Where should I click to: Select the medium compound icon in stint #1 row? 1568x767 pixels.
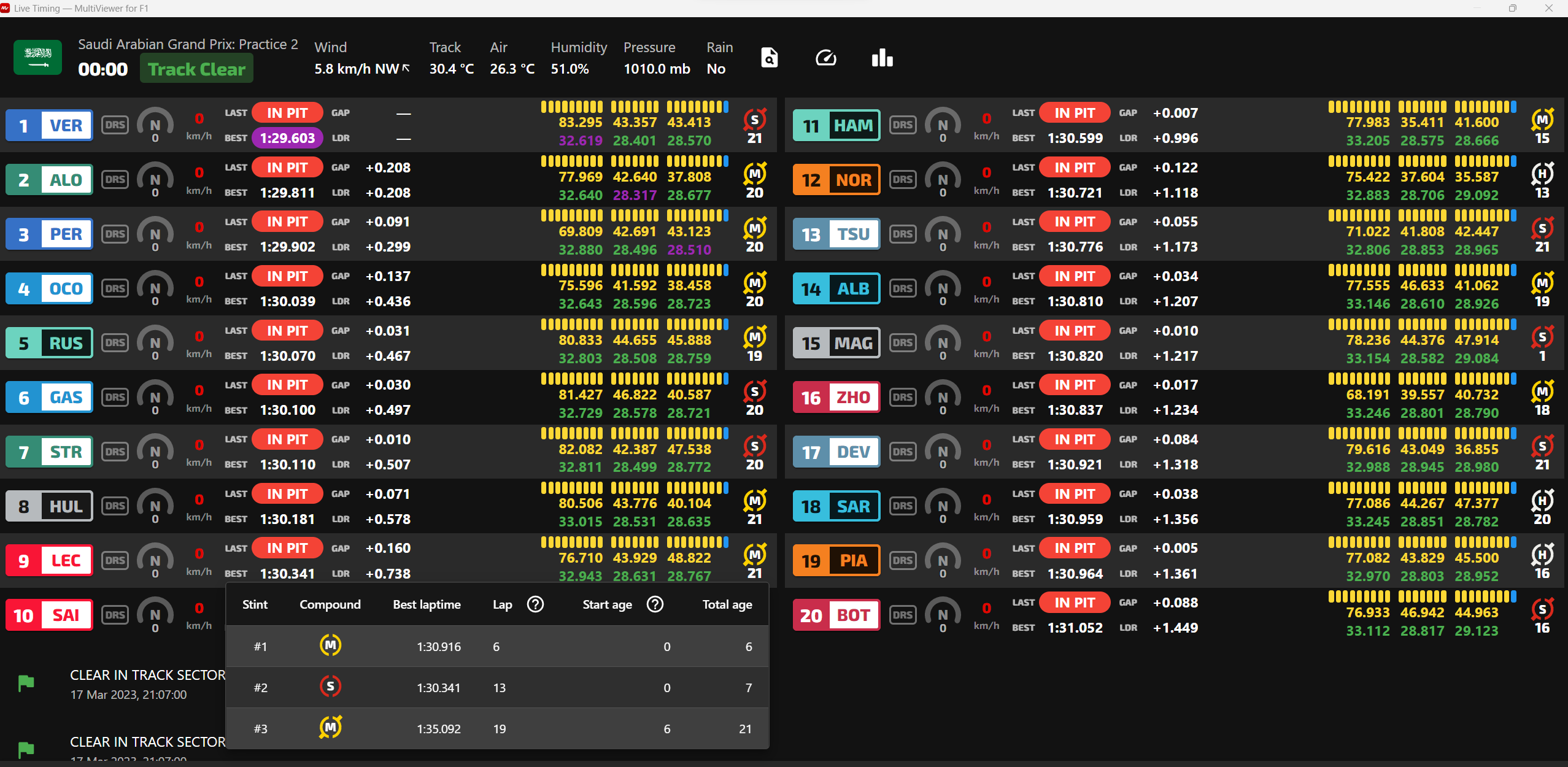pos(330,646)
